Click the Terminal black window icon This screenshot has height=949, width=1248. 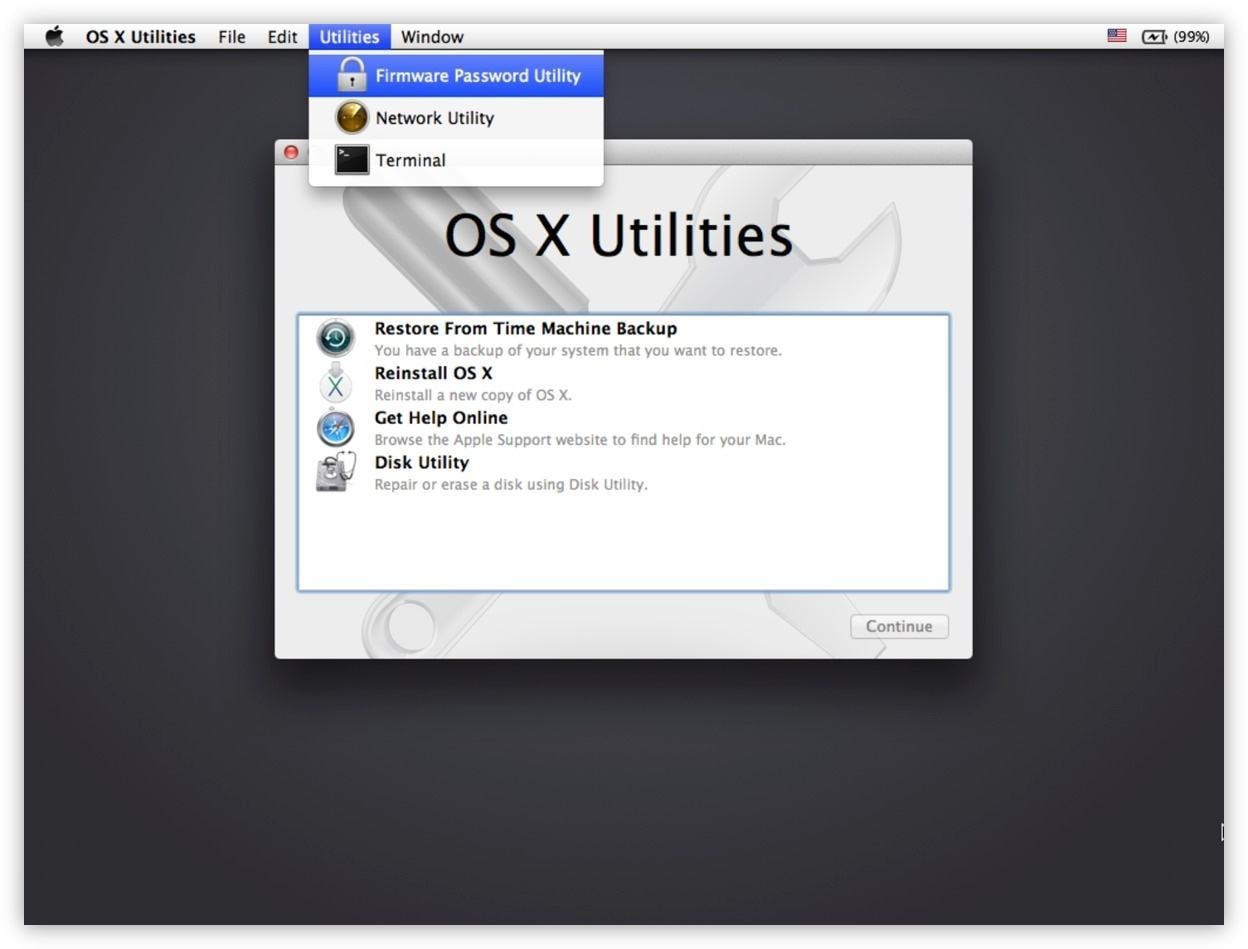point(352,160)
